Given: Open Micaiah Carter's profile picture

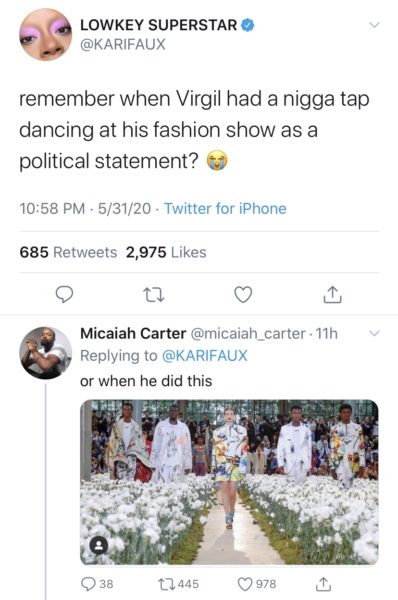Looking at the screenshot, I should 45,353.
